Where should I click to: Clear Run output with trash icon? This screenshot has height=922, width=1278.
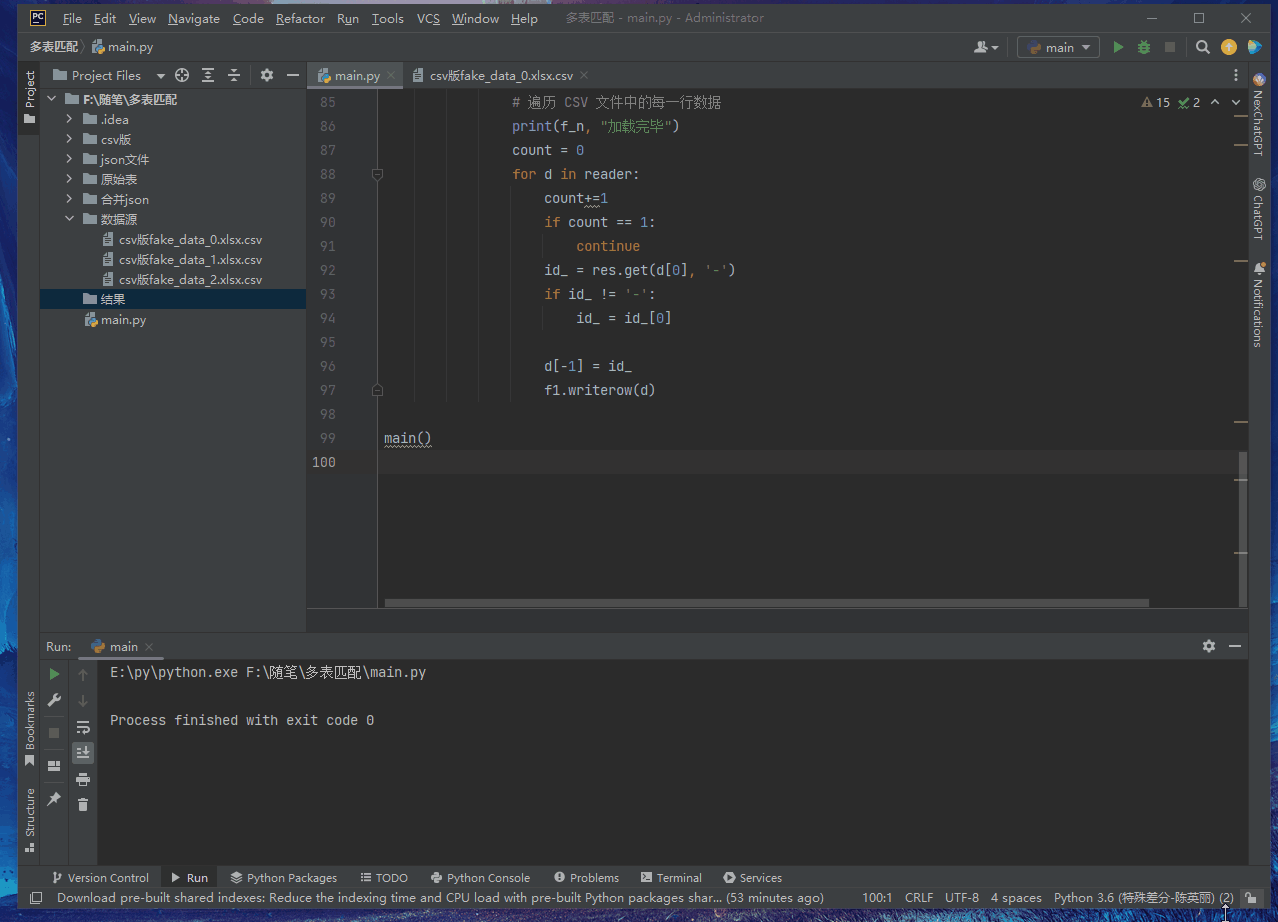click(83, 804)
